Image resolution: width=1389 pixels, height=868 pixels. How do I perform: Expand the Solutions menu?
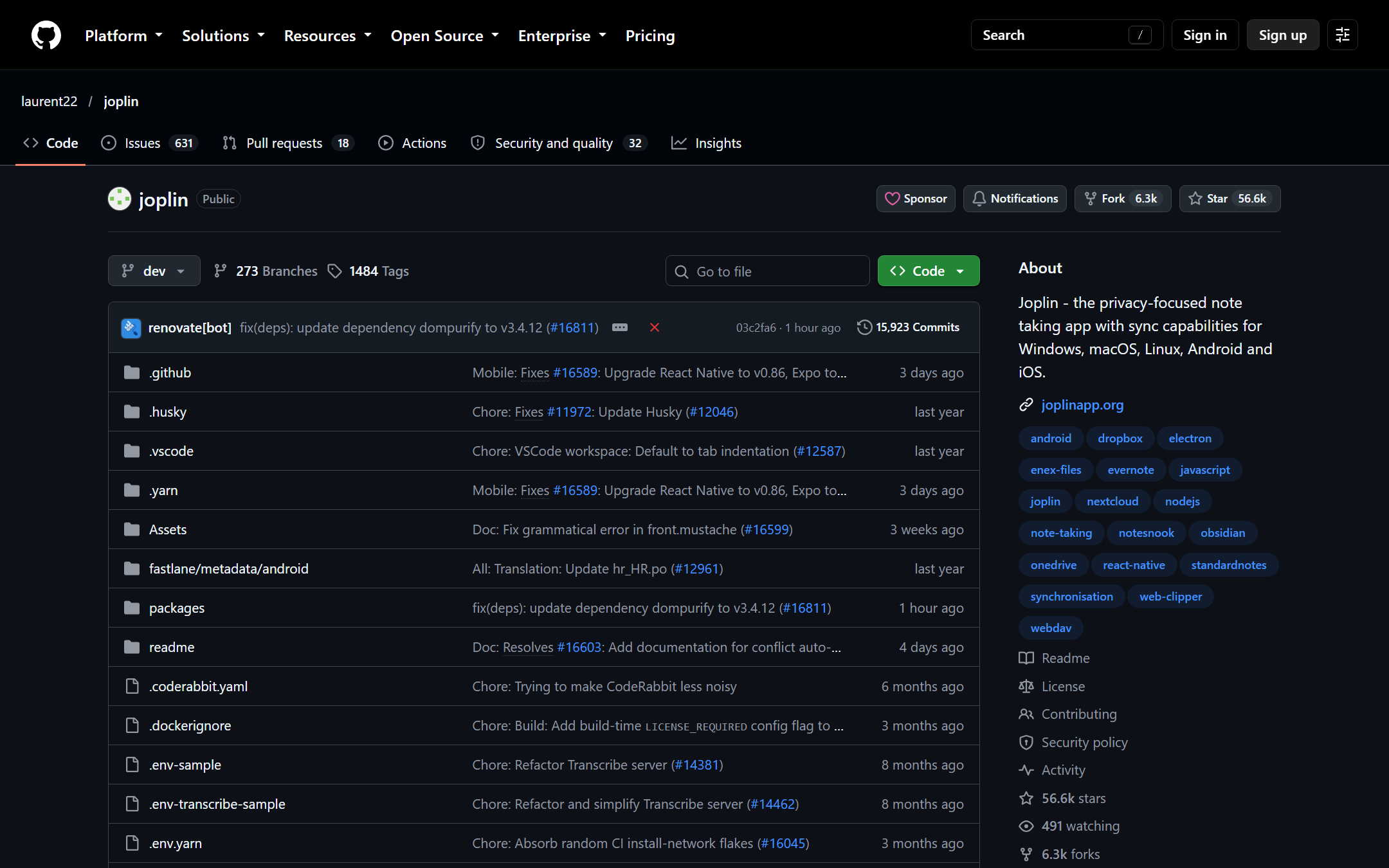[x=223, y=35]
